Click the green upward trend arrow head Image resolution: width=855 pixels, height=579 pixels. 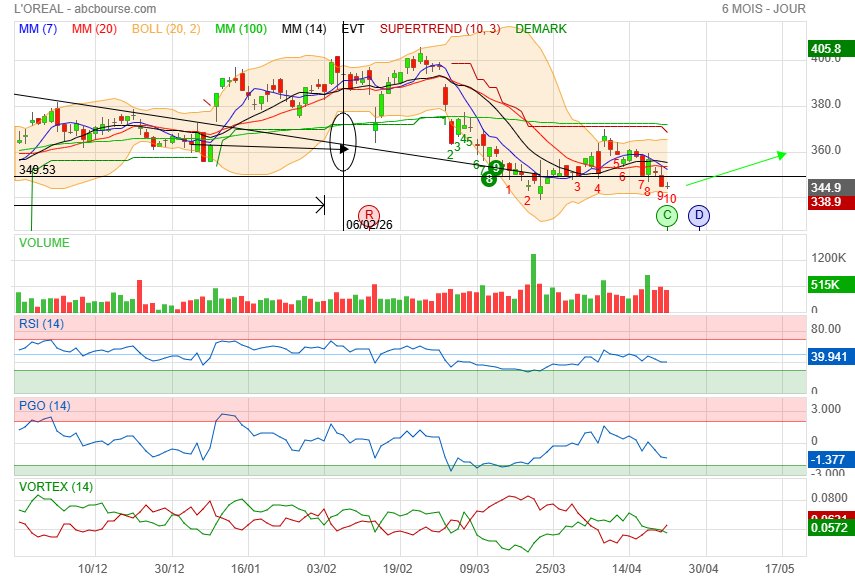(x=782, y=155)
